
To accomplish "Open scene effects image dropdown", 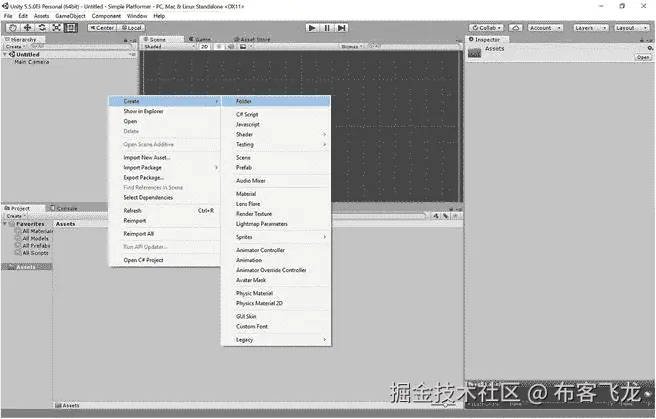I will pyautogui.click(x=245, y=46).
